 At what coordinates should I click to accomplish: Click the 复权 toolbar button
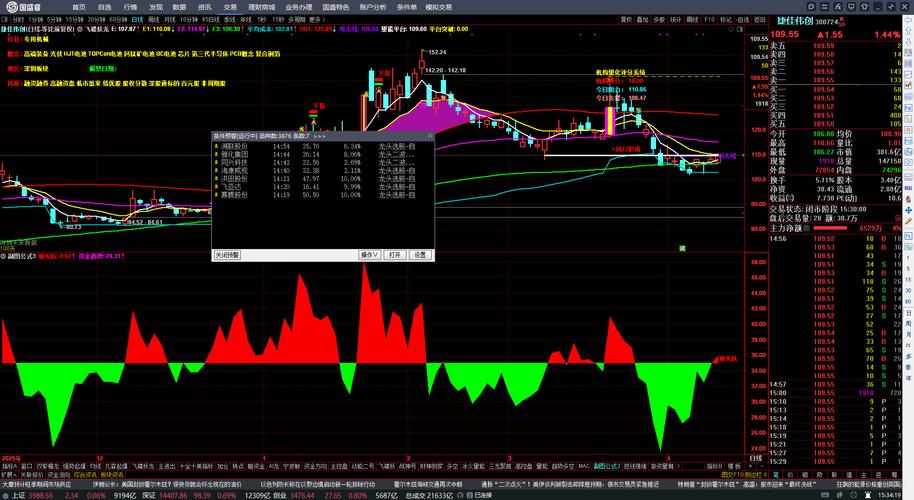[x=626, y=19]
